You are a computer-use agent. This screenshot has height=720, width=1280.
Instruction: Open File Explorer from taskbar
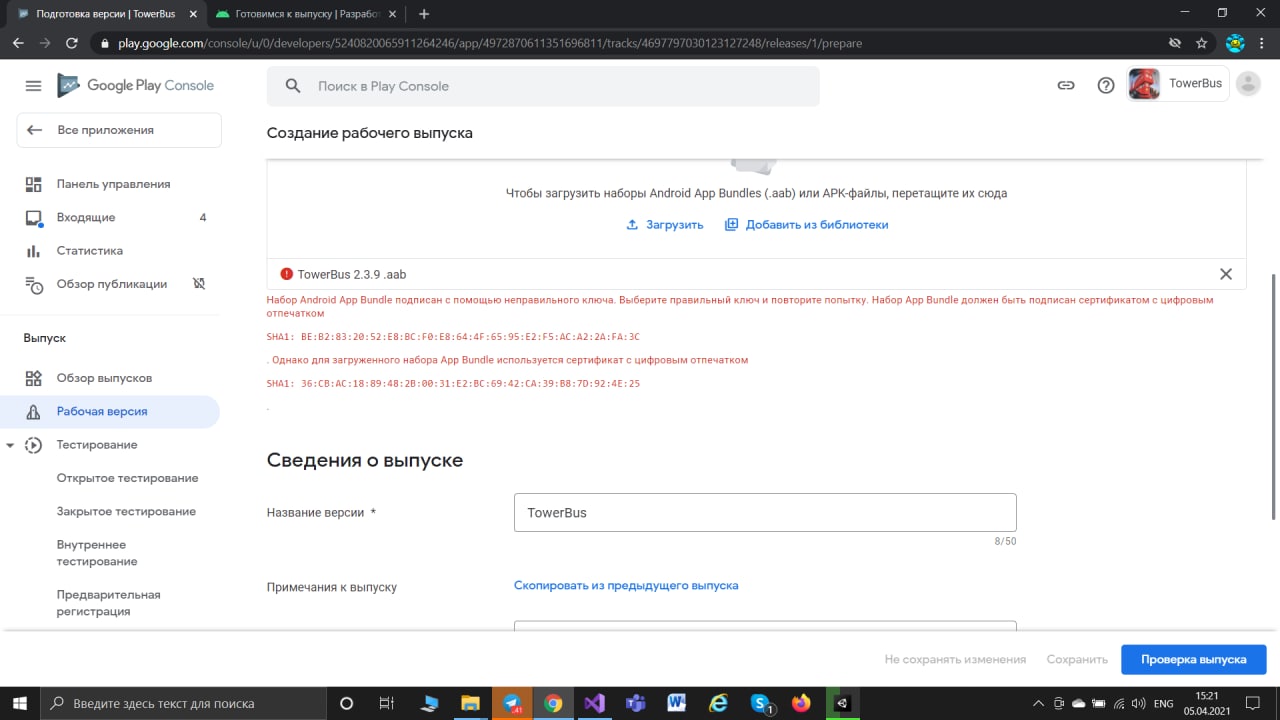coord(470,703)
